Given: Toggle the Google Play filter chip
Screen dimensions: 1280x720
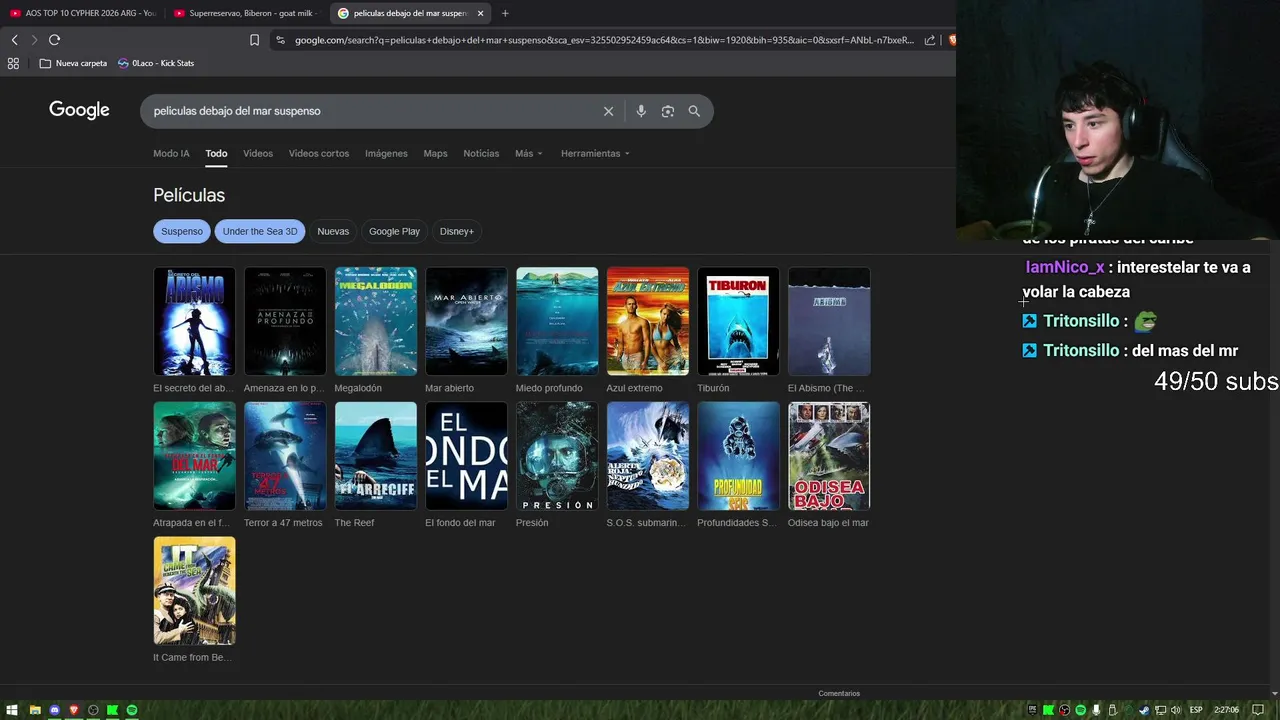Looking at the screenshot, I should pos(394,231).
